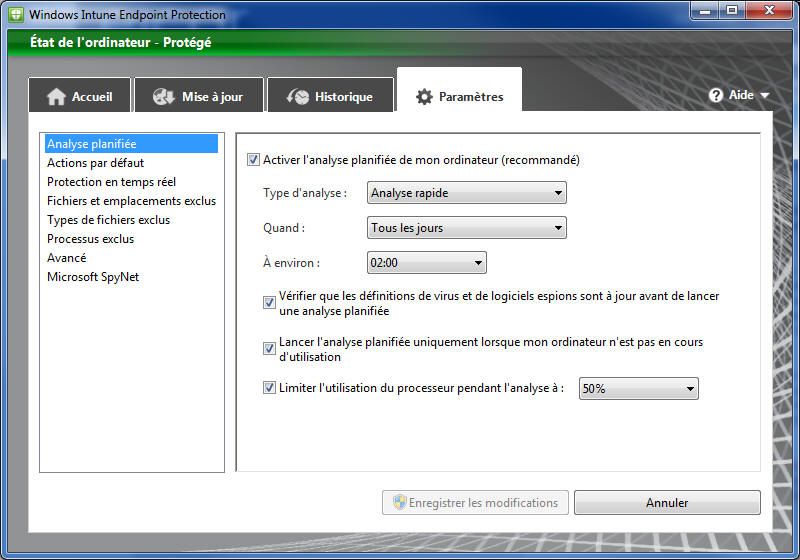Open Types de fichiers exclus

point(108,220)
